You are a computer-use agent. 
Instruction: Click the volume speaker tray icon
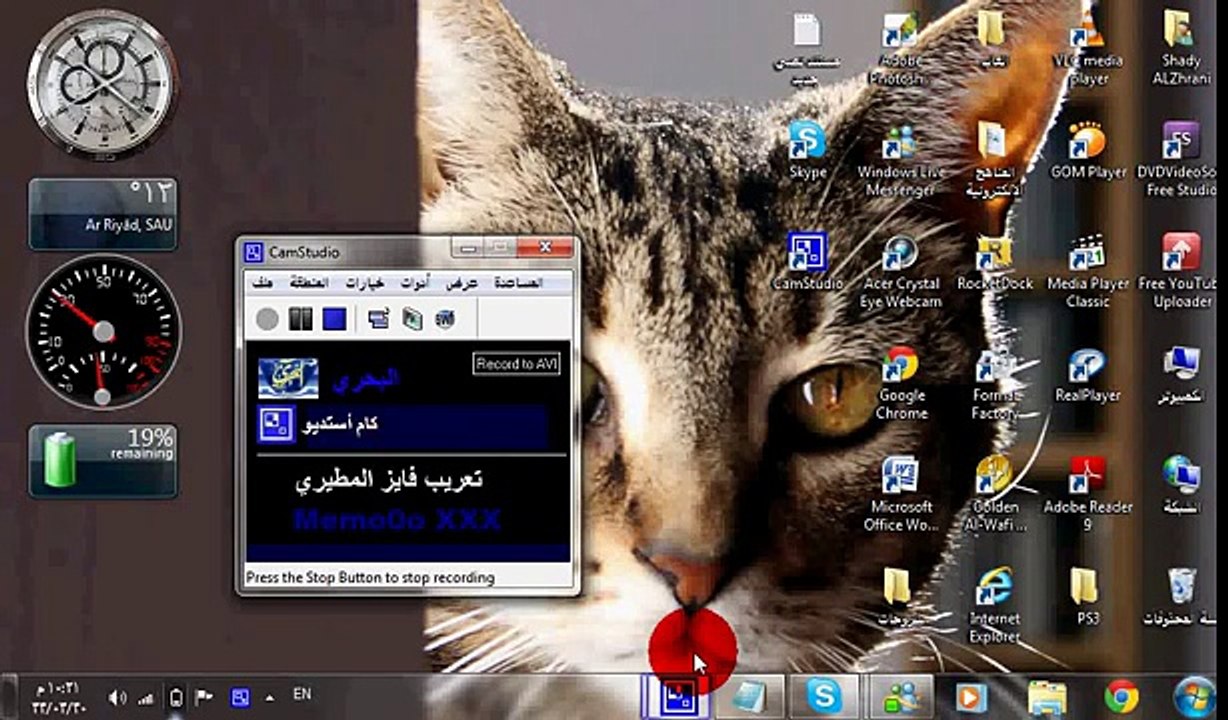[118, 697]
